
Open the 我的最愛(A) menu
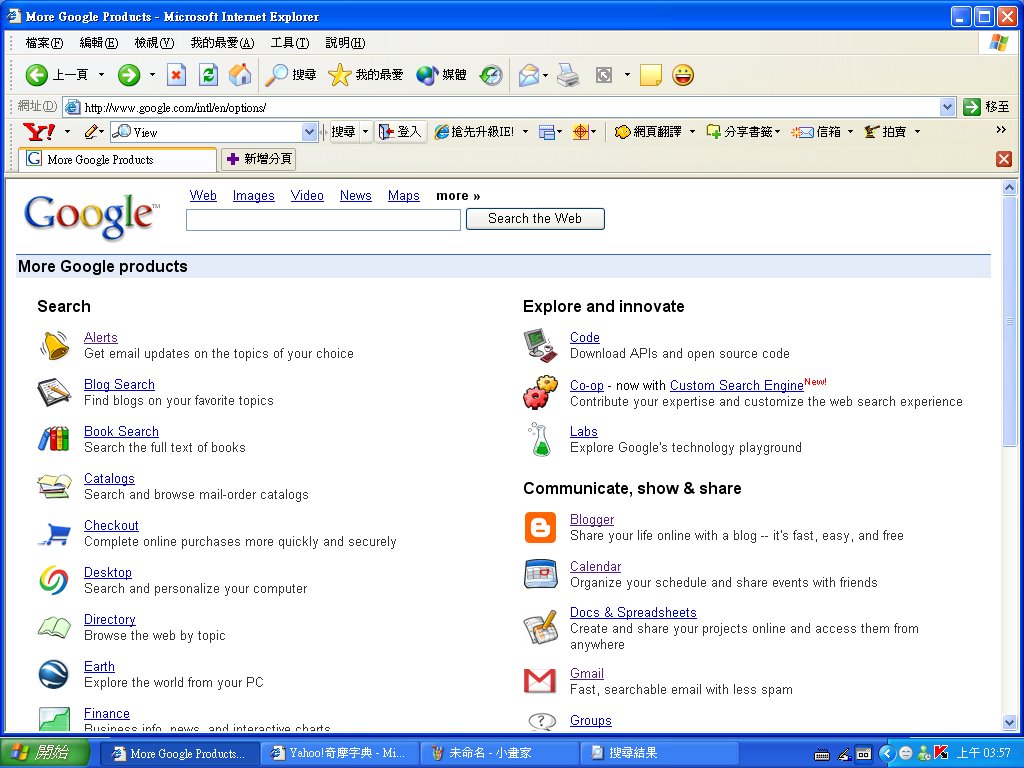pos(222,43)
